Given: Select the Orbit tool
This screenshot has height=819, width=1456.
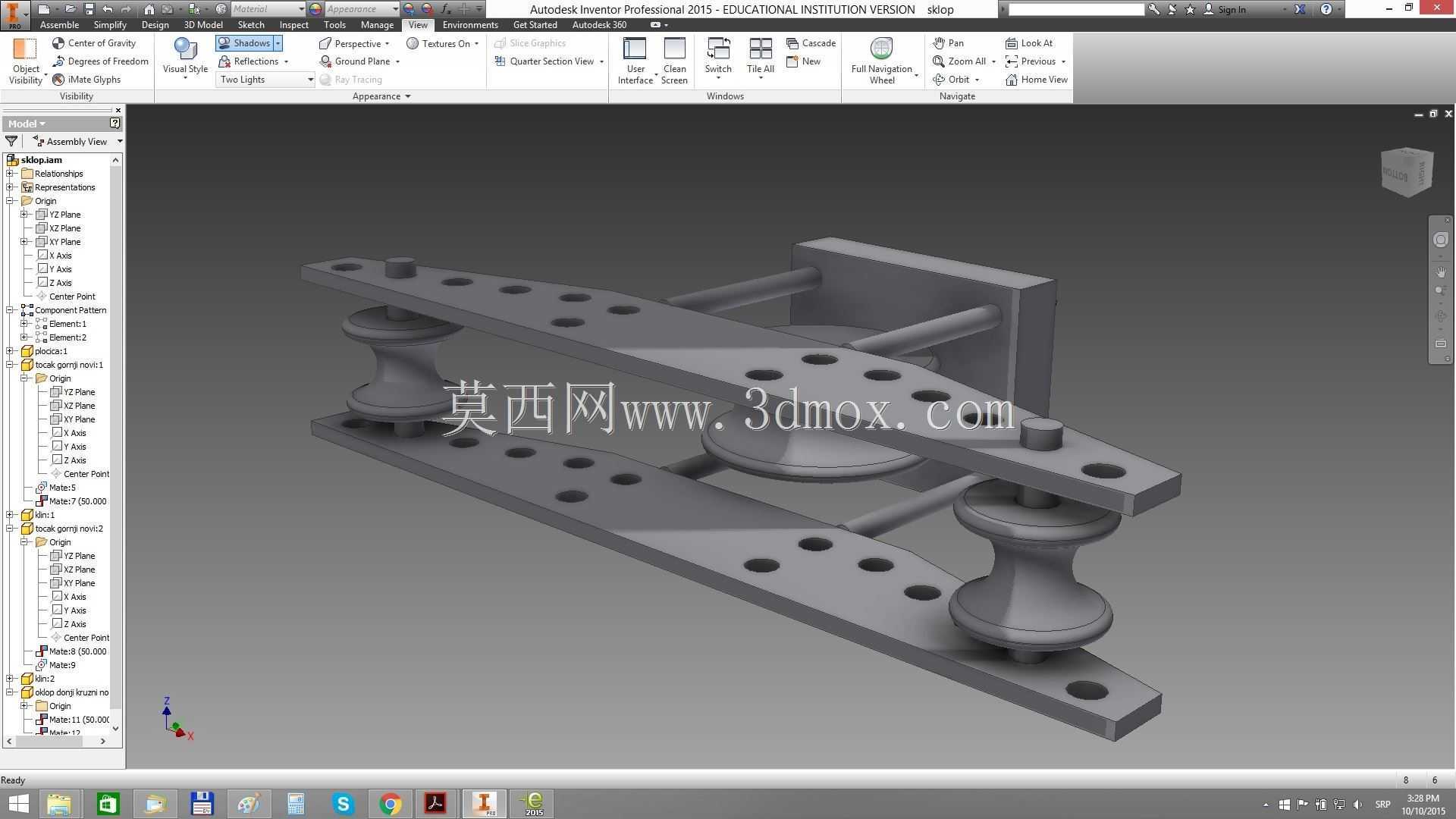Looking at the screenshot, I should click(951, 80).
